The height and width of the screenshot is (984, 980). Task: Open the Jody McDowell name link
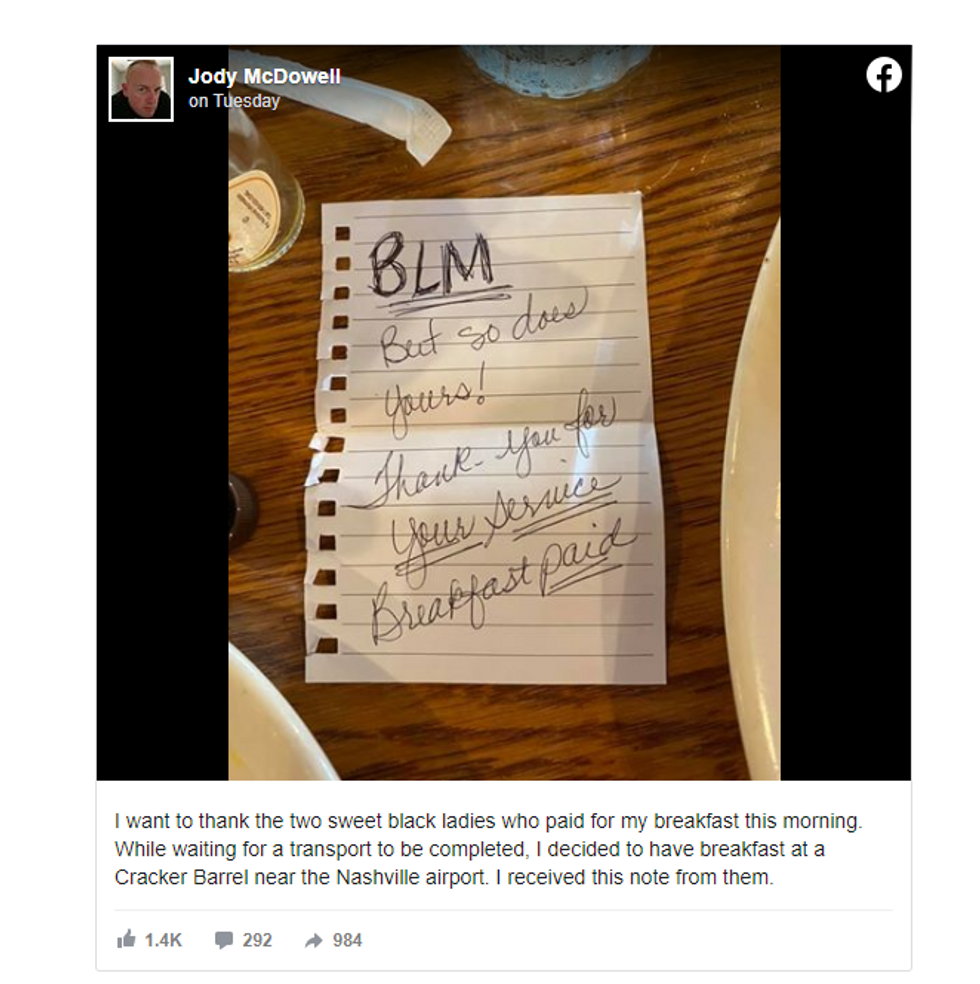pyautogui.click(x=264, y=77)
